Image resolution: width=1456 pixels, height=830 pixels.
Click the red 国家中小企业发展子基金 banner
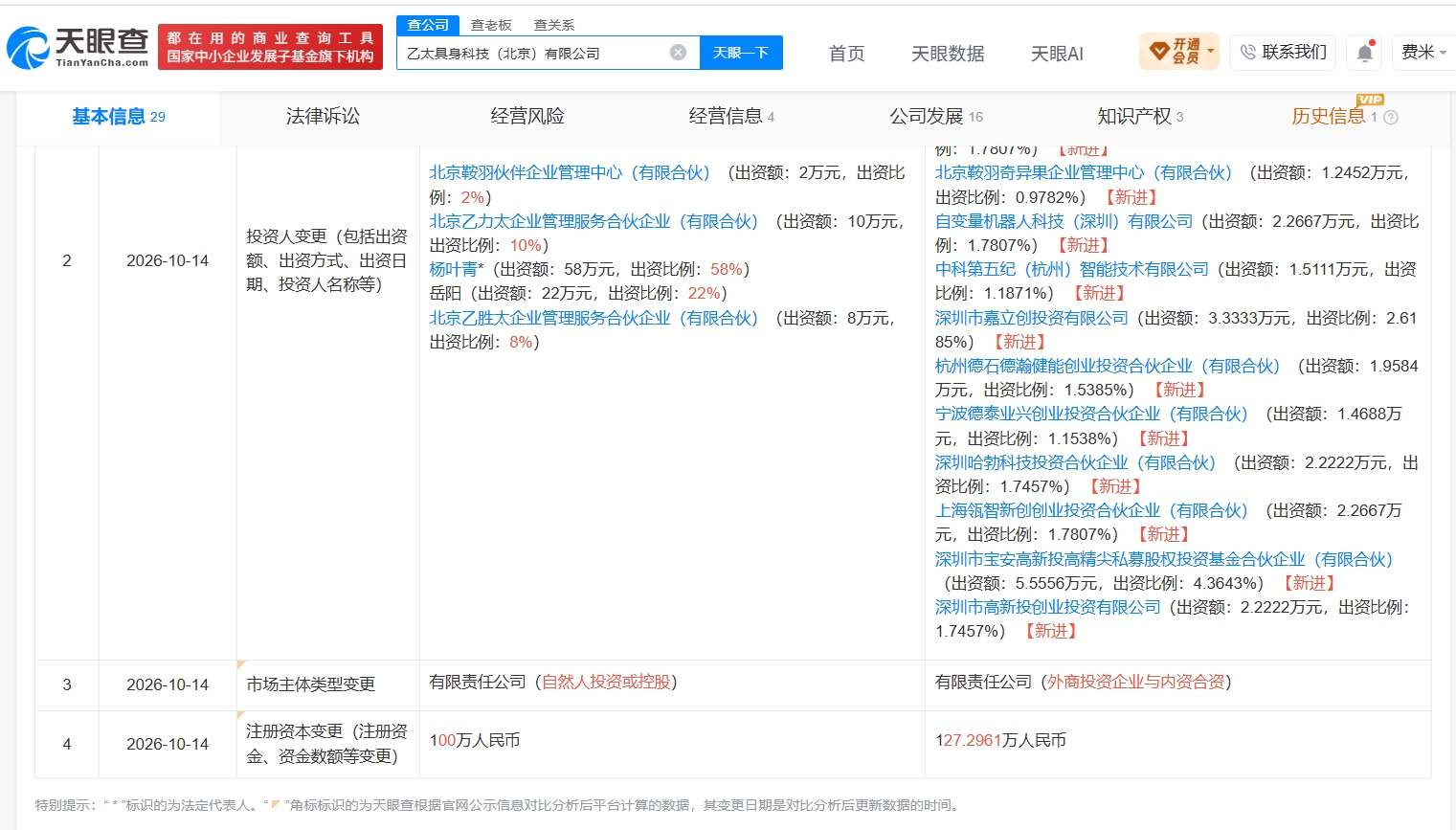[x=271, y=47]
